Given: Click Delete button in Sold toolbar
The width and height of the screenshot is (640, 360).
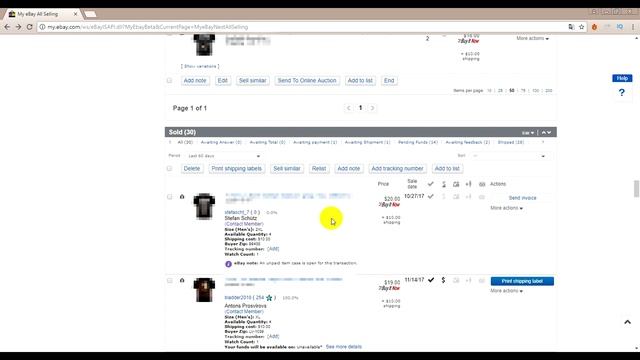Looking at the screenshot, I should pyautogui.click(x=192, y=169).
